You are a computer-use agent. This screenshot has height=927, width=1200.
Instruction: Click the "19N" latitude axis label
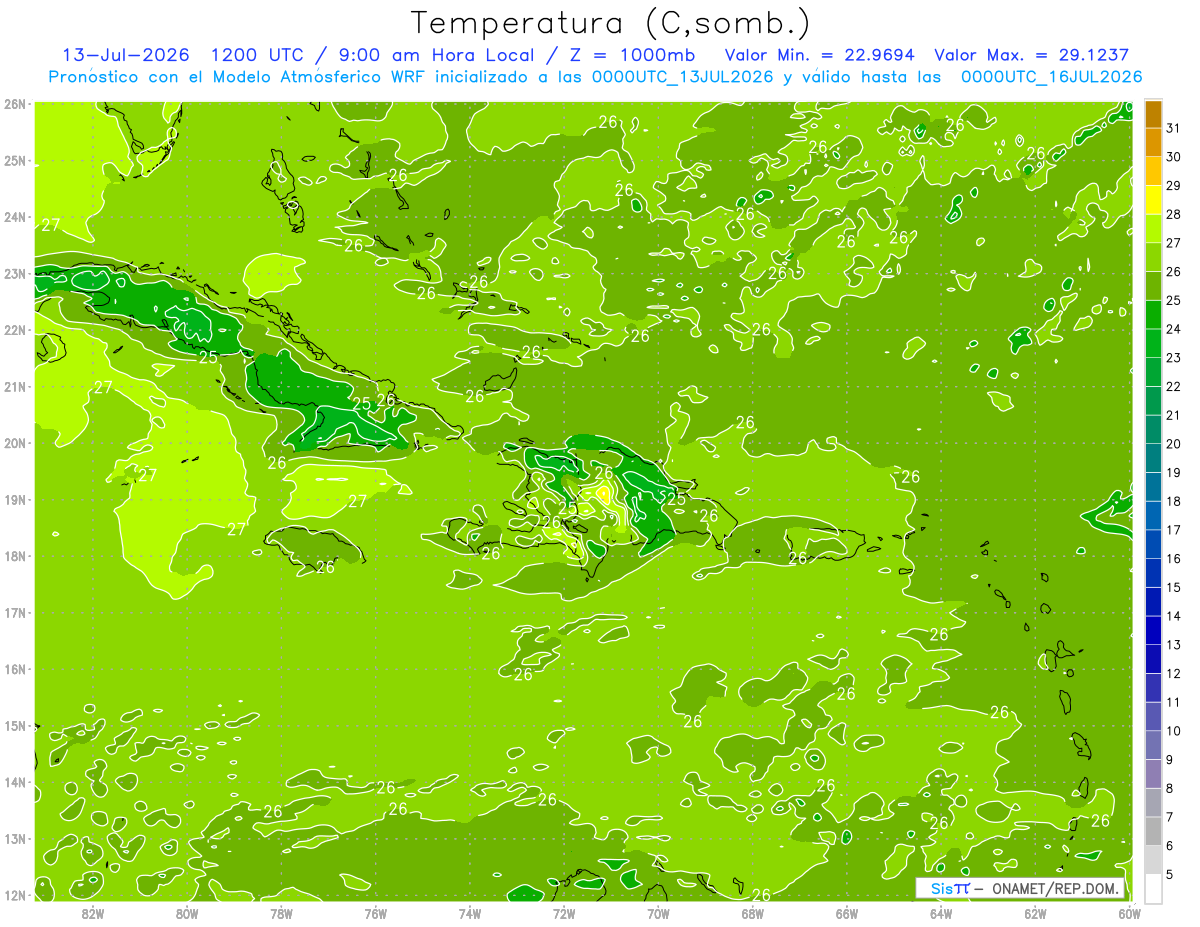[x=14, y=500]
